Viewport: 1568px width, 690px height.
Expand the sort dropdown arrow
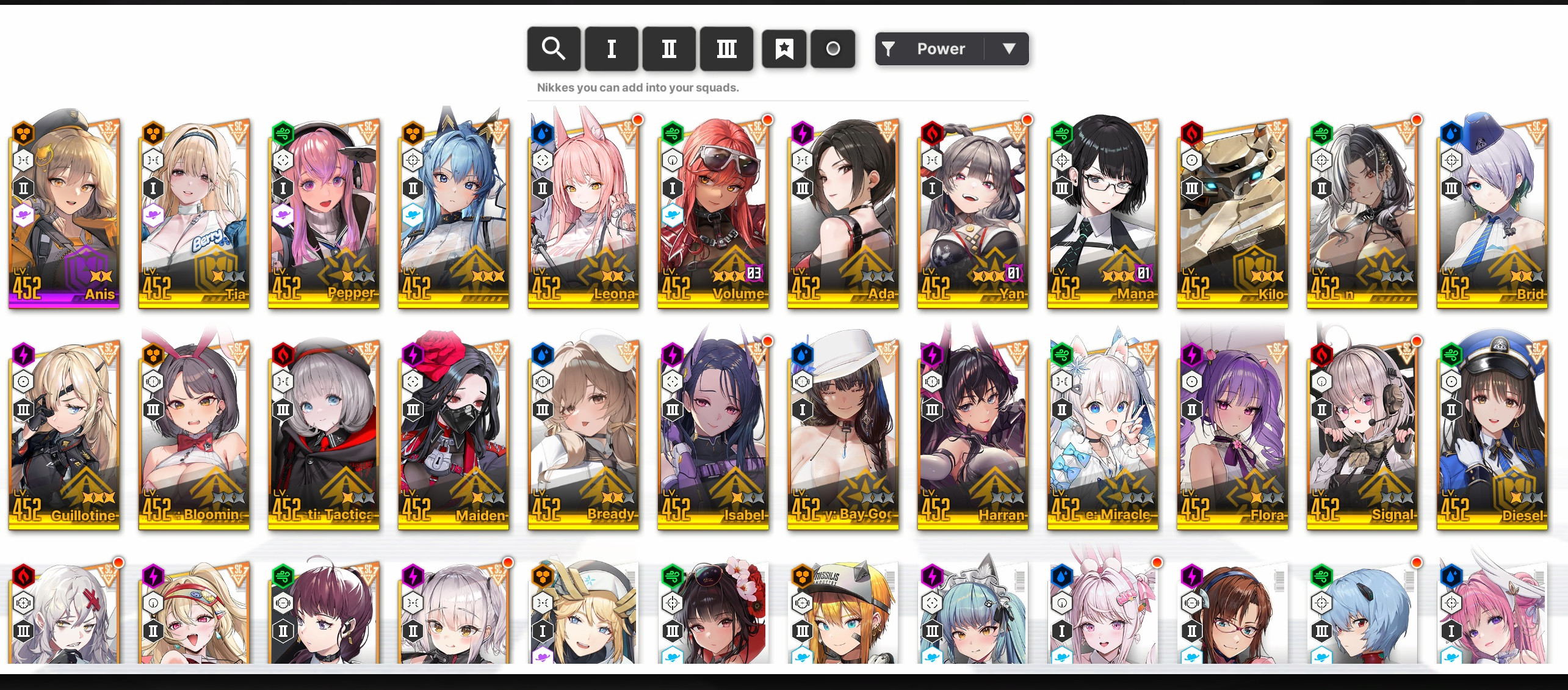click(1009, 49)
